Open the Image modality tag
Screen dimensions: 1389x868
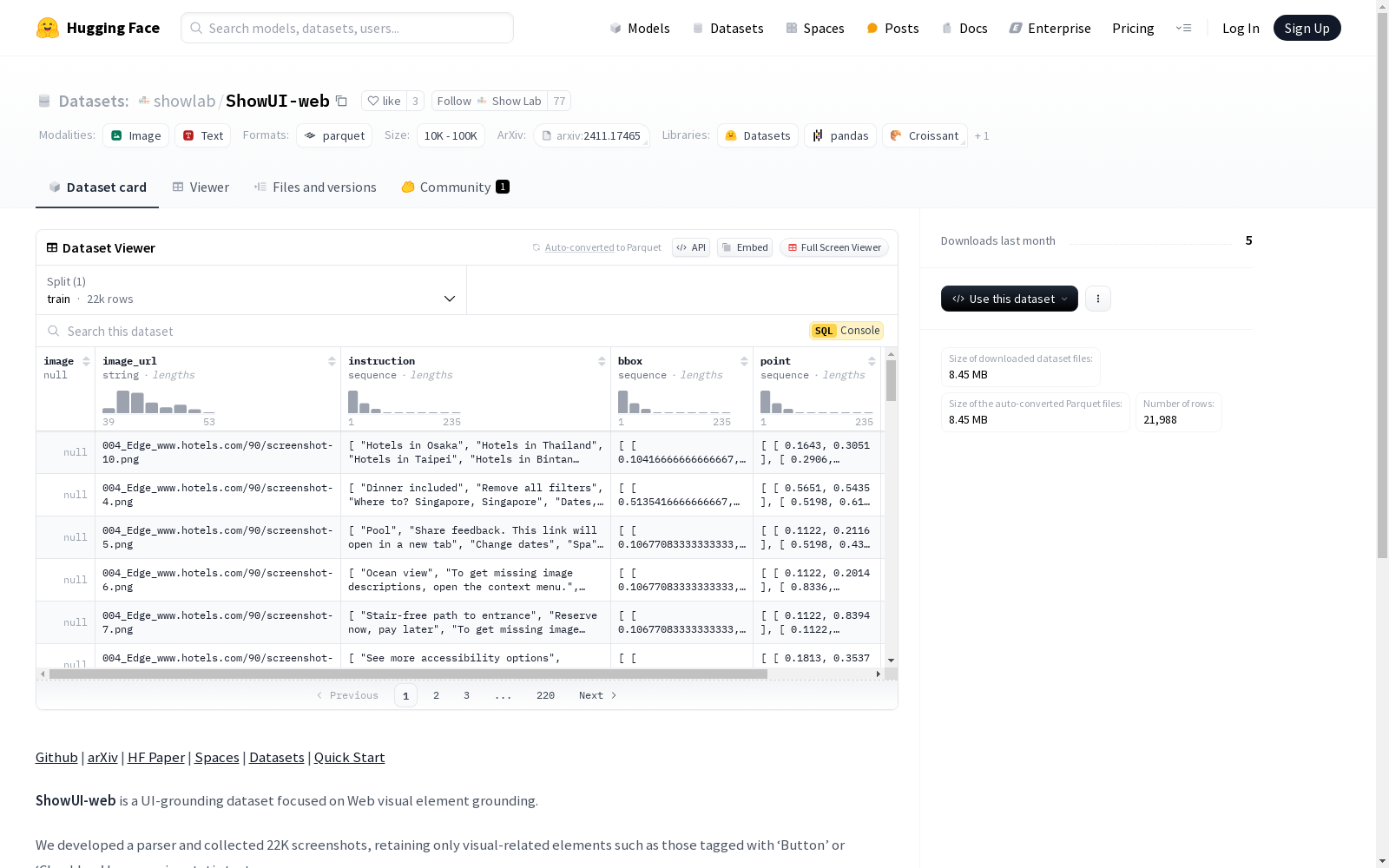point(136,135)
